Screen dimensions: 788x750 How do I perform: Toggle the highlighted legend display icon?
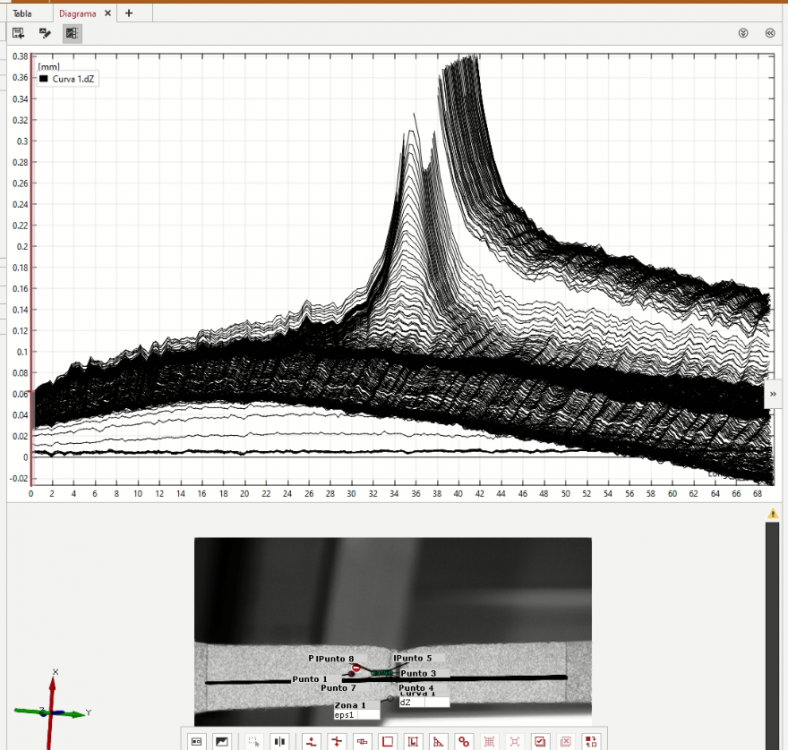tap(71, 33)
